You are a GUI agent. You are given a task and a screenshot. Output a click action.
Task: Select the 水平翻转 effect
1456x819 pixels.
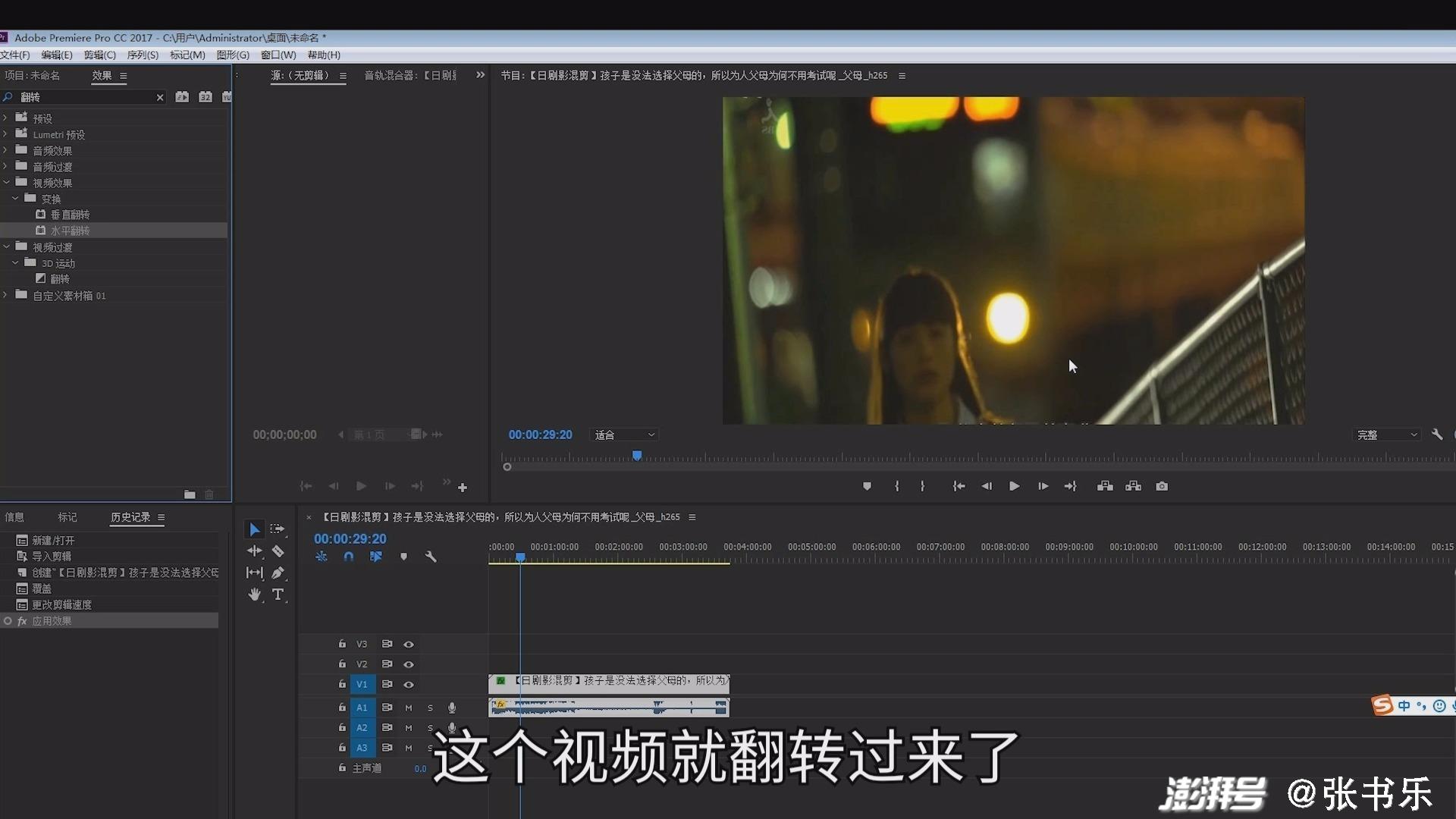tap(71, 231)
